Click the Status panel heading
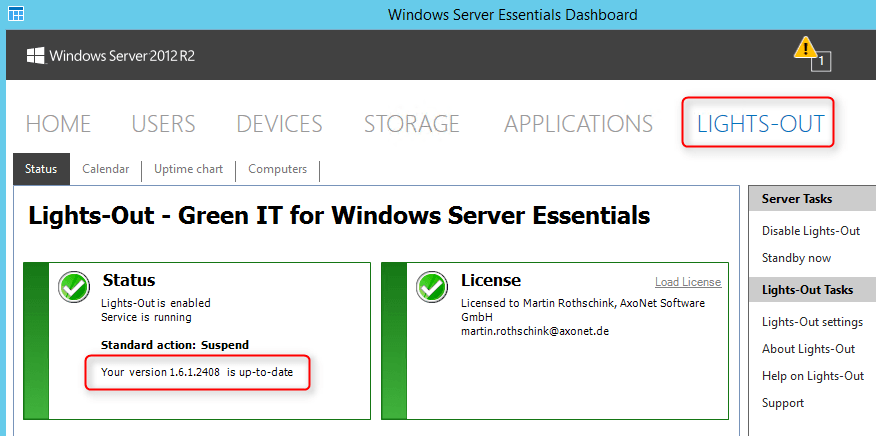This screenshot has width=876, height=436. 129,280
